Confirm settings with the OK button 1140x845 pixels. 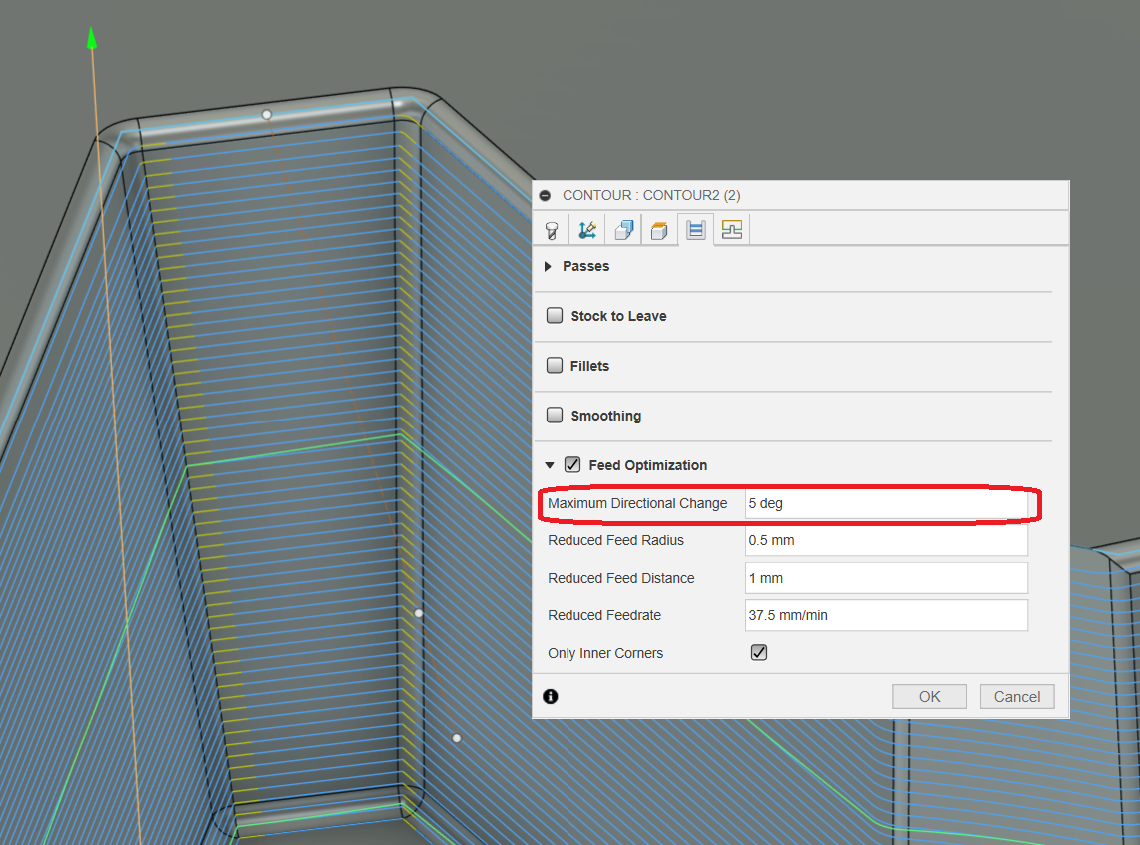click(929, 696)
